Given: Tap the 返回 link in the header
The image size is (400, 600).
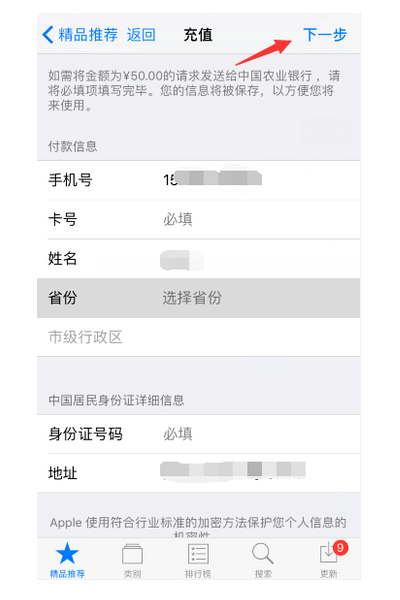Looking at the screenshot, I should 141,35.
